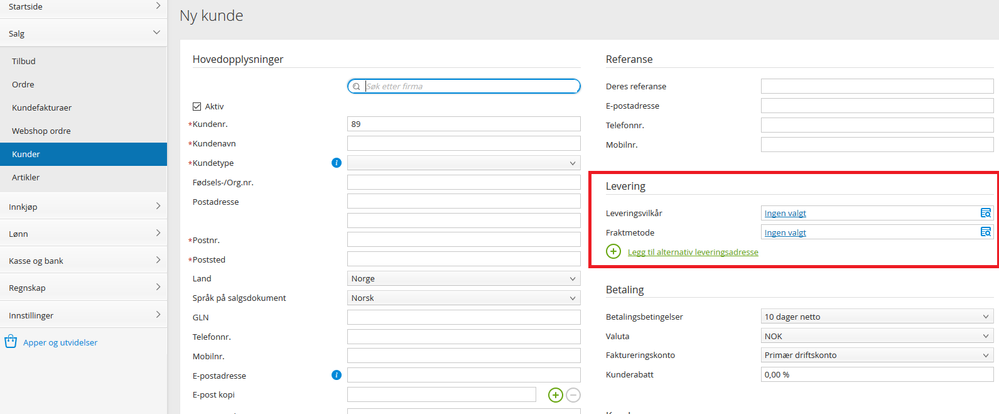
Task: Click the Kundenavn input field
Action: 464,144
